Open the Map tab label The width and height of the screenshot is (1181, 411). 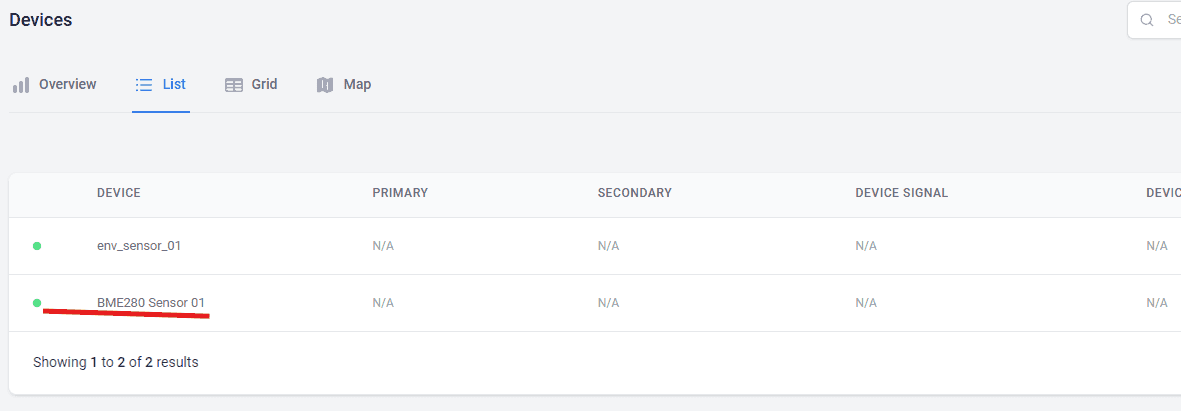pyautogui.click(x=357, y=84)
